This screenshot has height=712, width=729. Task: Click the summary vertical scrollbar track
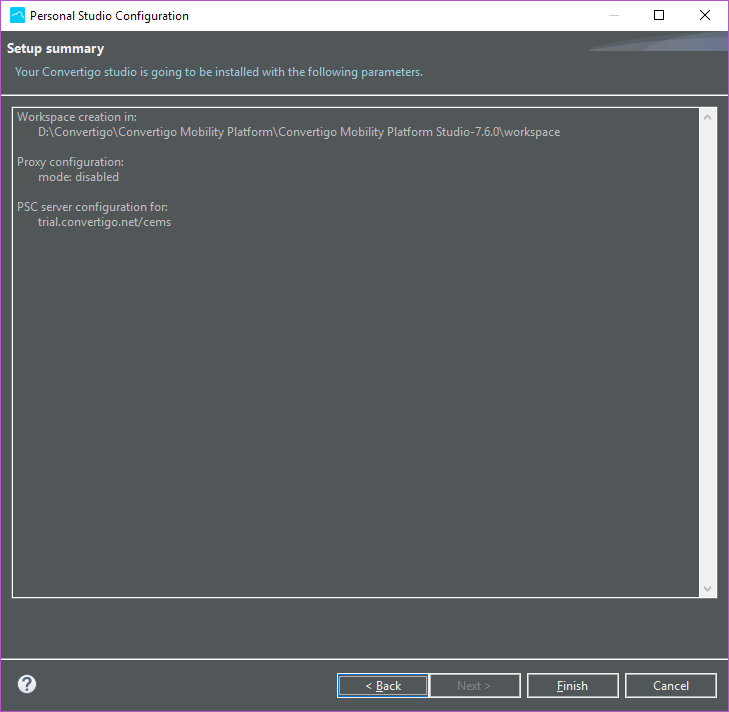[708, 350]
